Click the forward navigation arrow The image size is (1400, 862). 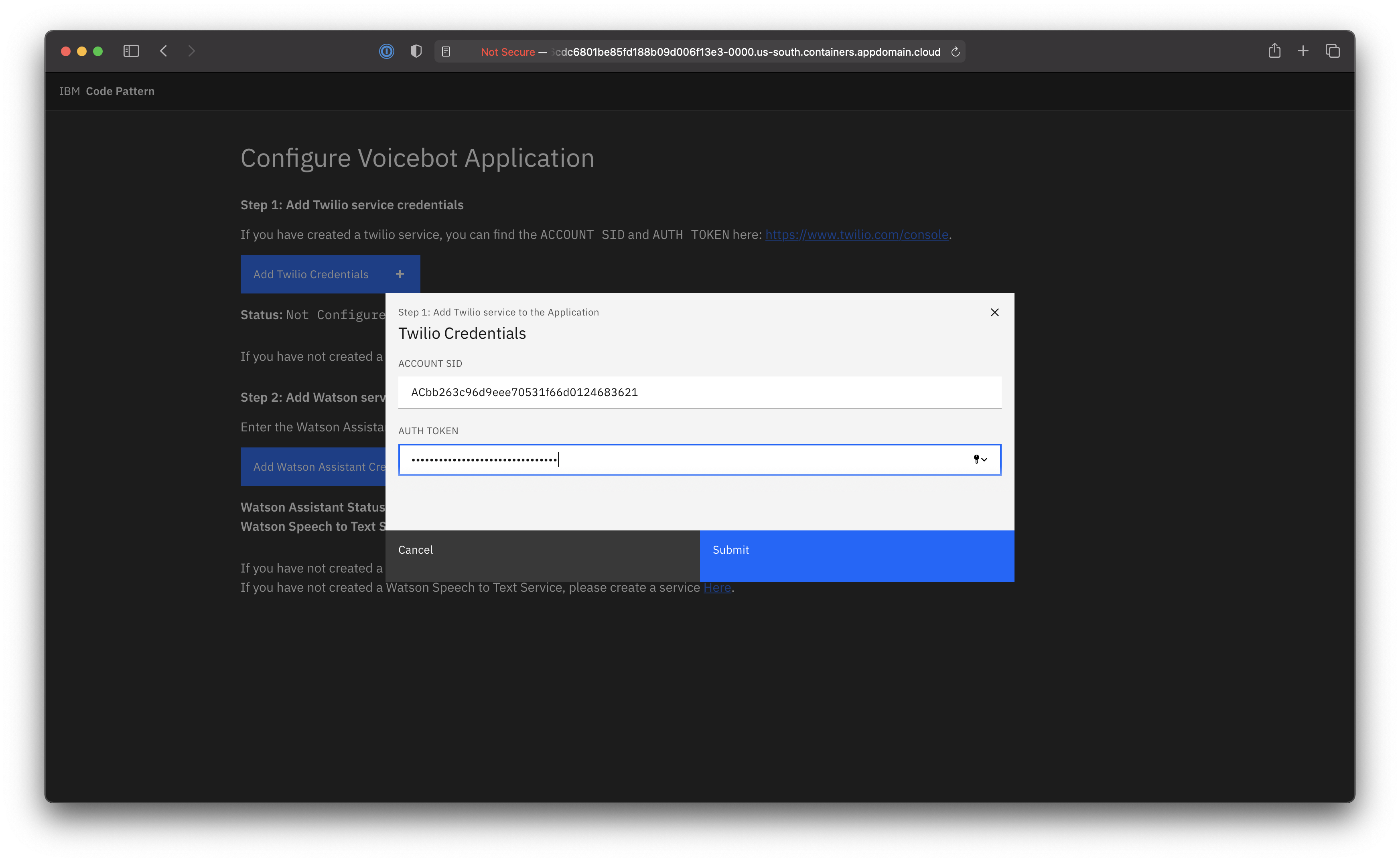coord(192,51)
